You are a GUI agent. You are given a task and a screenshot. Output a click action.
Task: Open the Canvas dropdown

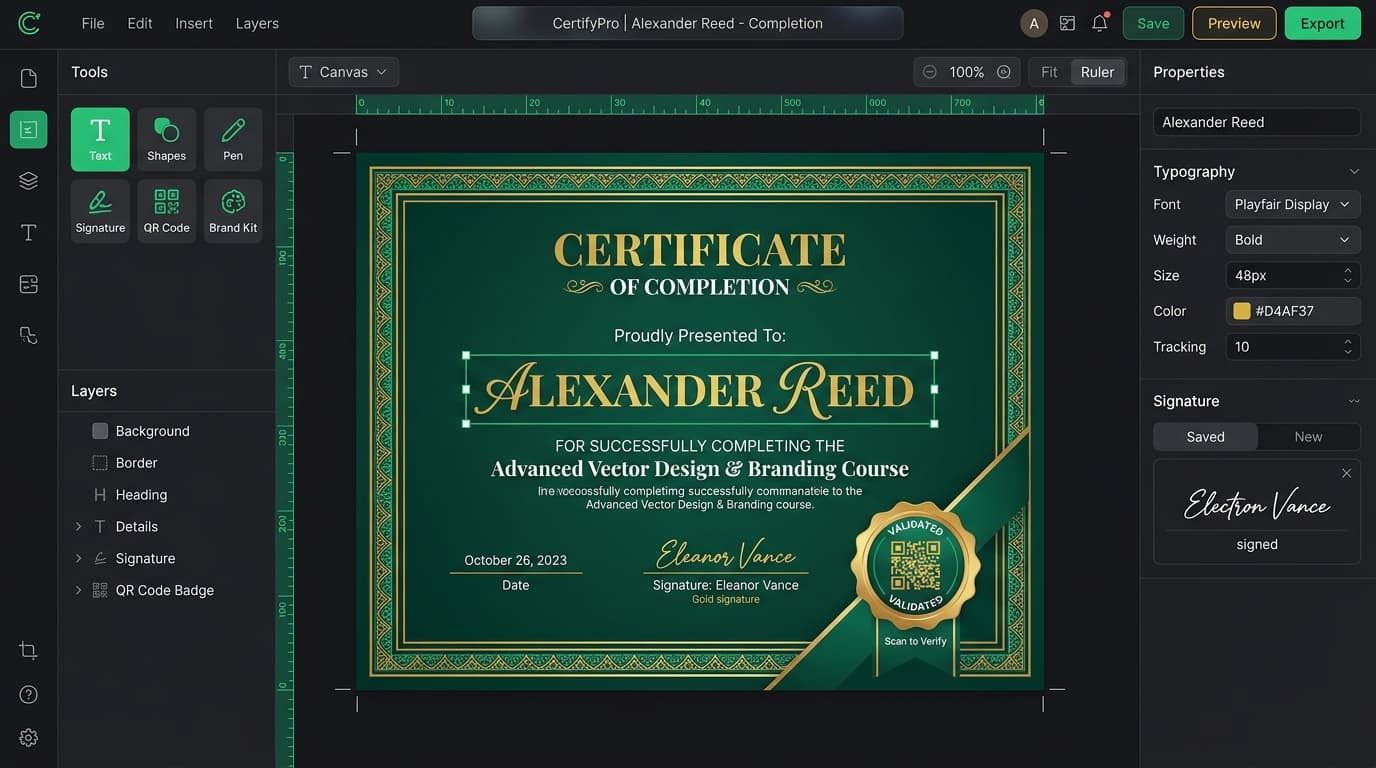pos(344,72)
